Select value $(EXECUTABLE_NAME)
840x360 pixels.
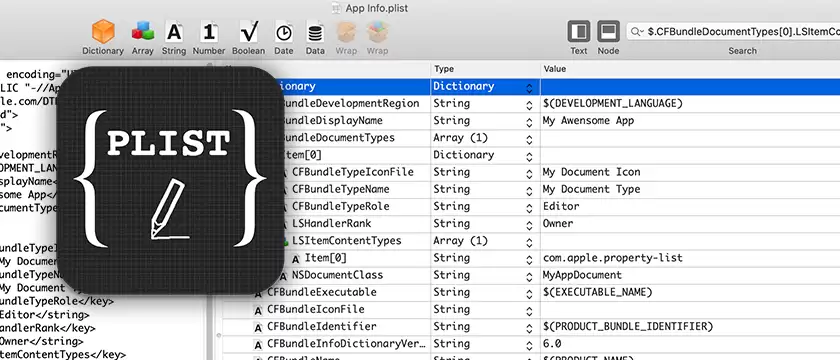point(597,292)
